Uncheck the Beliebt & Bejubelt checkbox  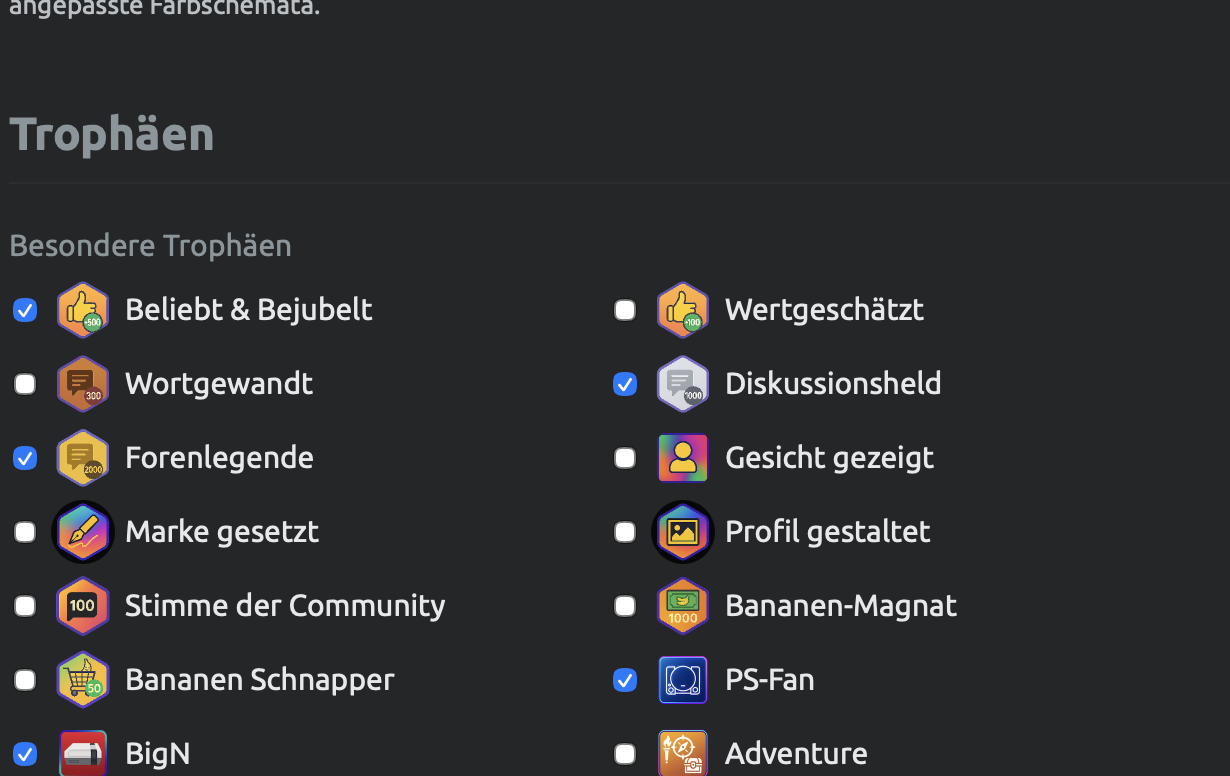(x=25, y=310)
